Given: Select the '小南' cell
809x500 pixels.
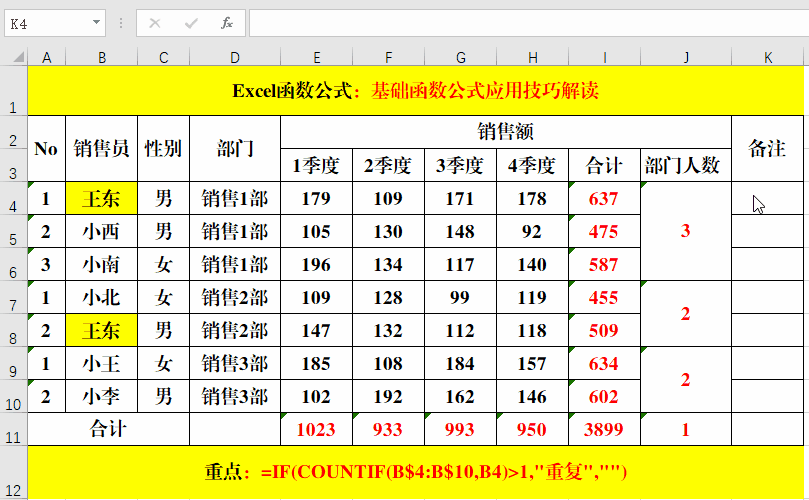Looking at the screenshot, I should [102, 264].
